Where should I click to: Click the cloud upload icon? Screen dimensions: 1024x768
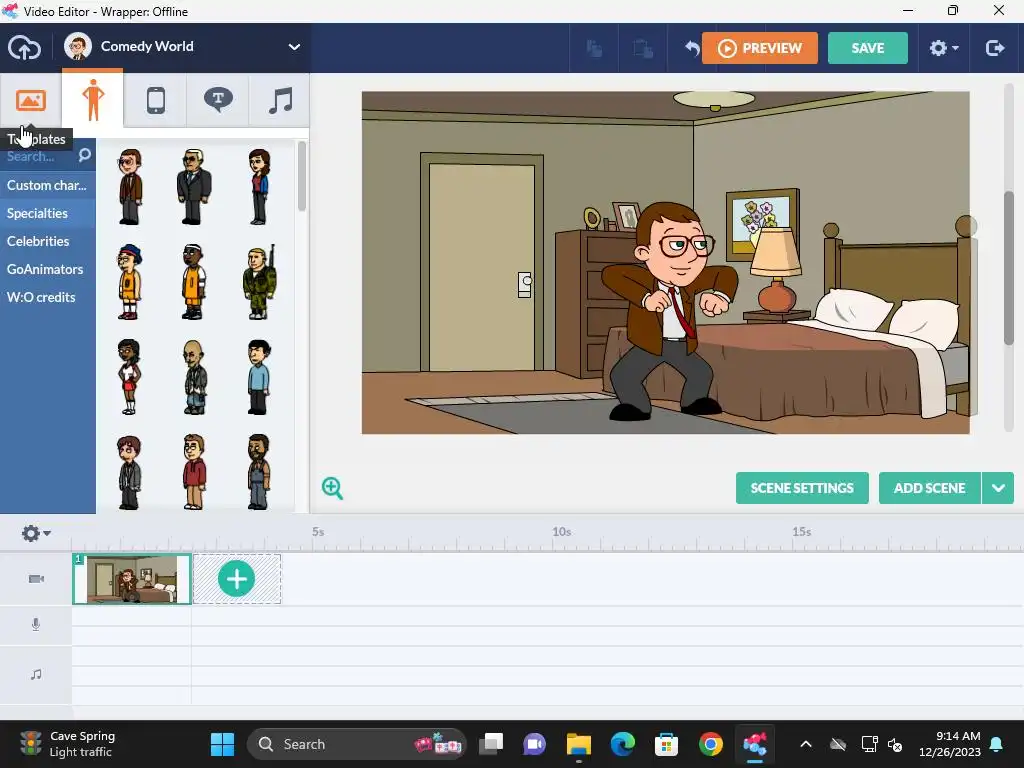click(24, 48)
